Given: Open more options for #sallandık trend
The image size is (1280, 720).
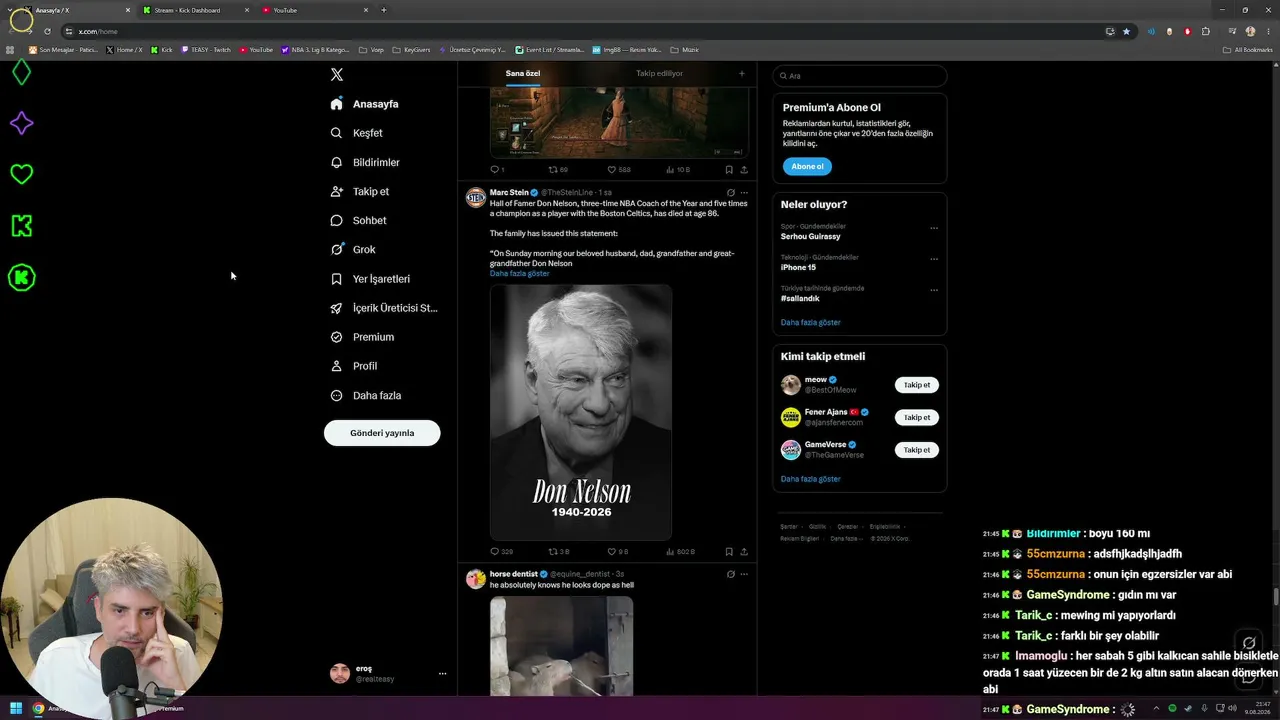Looking at the screenshot, I should (934, 290).
